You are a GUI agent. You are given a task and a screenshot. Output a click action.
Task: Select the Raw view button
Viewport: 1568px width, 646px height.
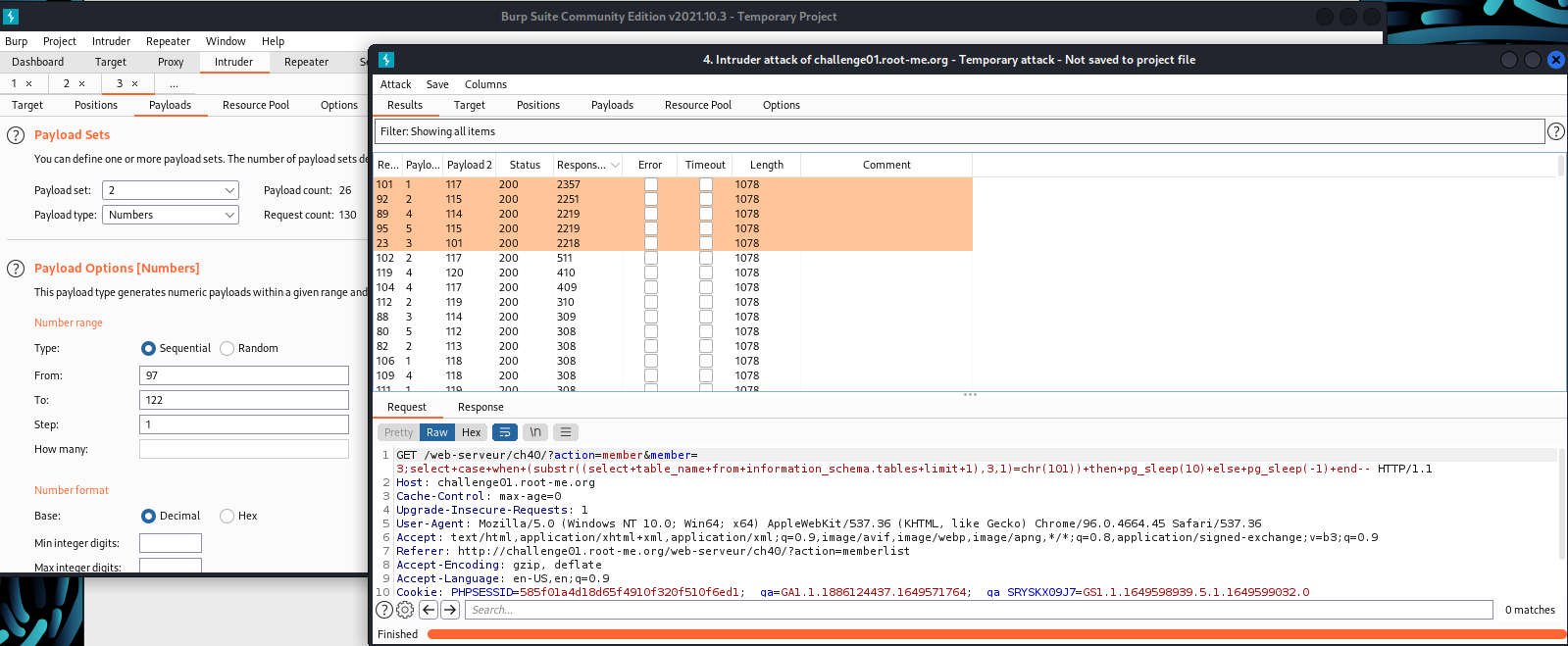coord(437,432)
